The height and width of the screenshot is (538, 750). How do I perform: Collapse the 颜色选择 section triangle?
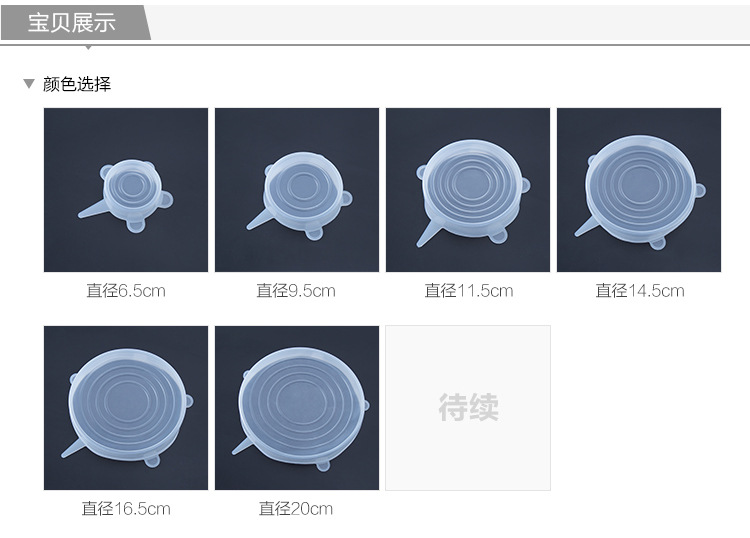[x=29, y=84]
